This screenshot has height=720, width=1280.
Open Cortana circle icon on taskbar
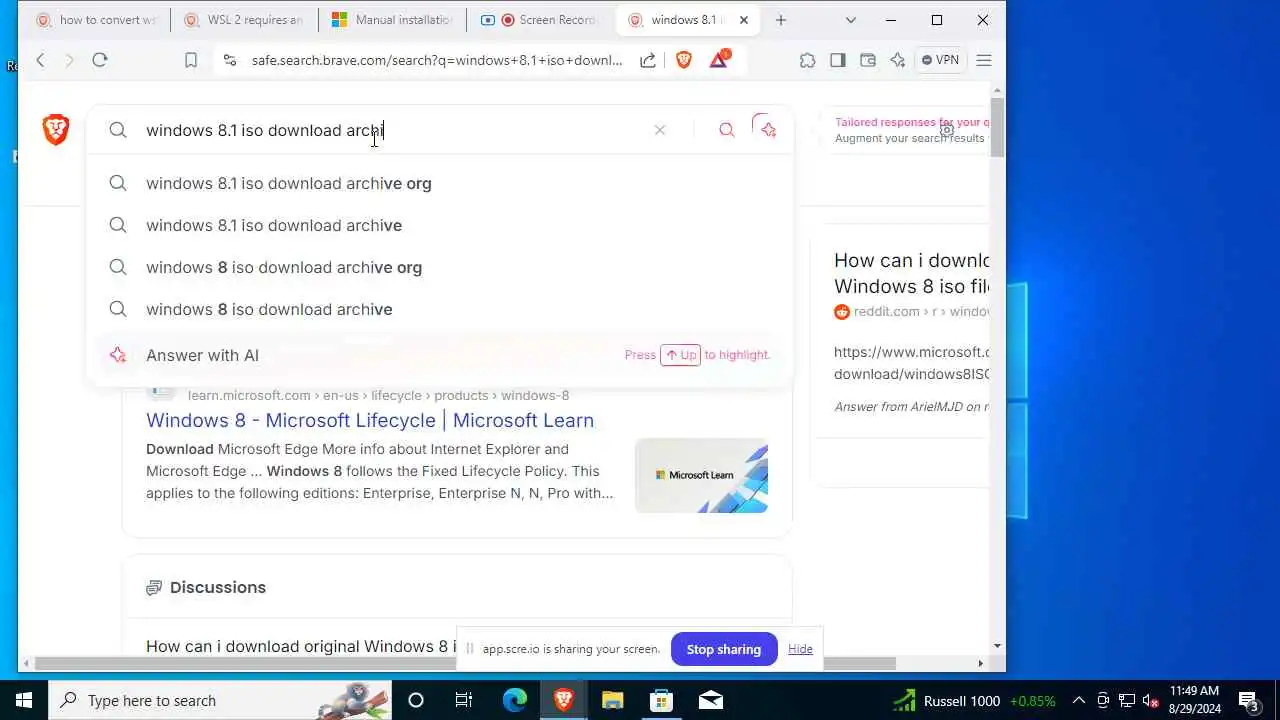coord(416,700)
